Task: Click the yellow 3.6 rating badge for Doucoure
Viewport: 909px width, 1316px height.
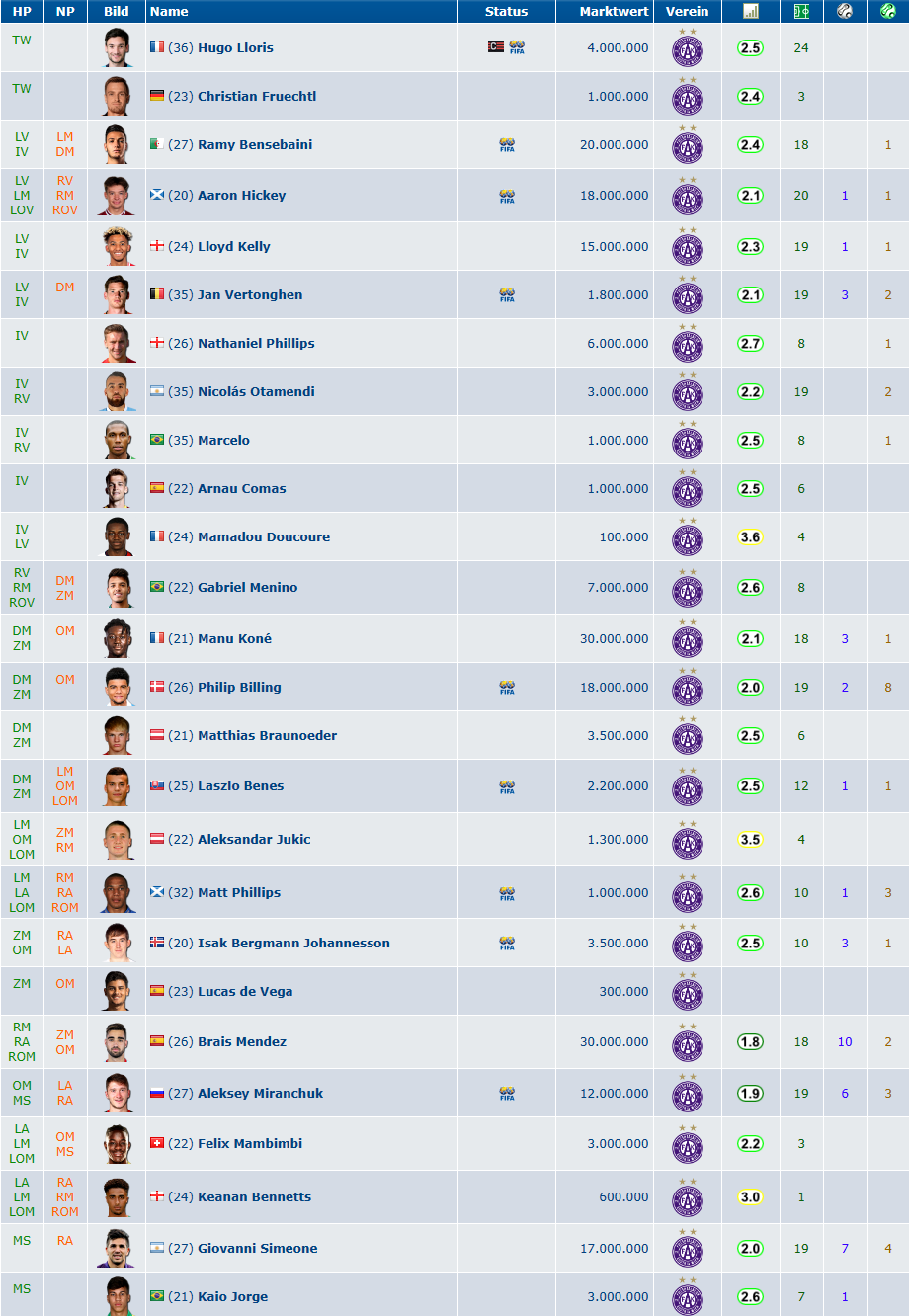Action: [751, 537]
